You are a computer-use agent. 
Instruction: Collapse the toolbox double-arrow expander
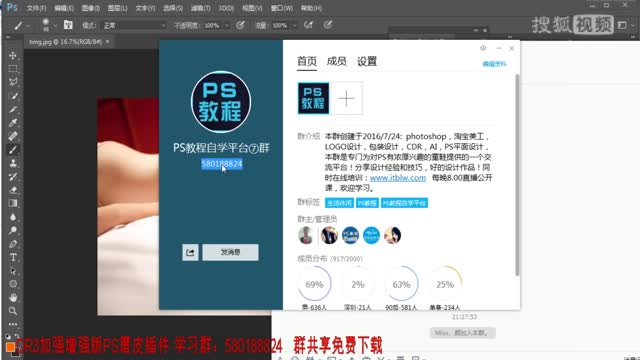click(8, 37)
